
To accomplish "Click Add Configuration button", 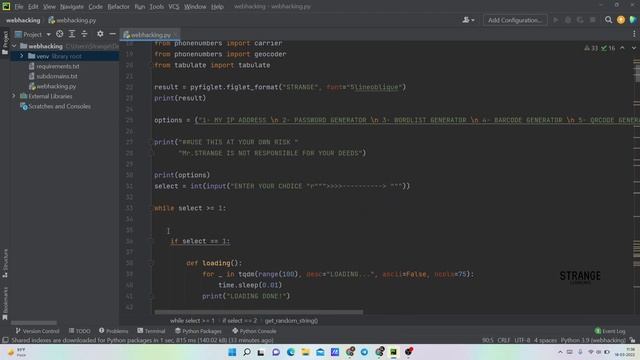I will point(515,20).
